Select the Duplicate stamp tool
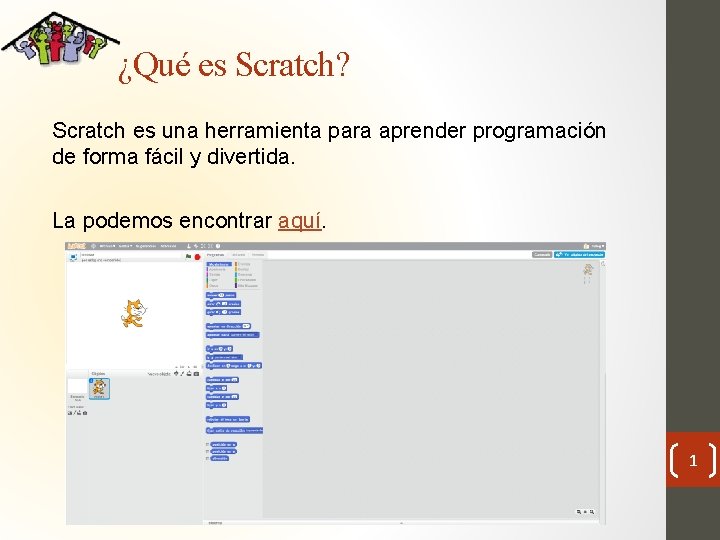The height and width of the screenshot is (540, 720). [x=189, y=246]
